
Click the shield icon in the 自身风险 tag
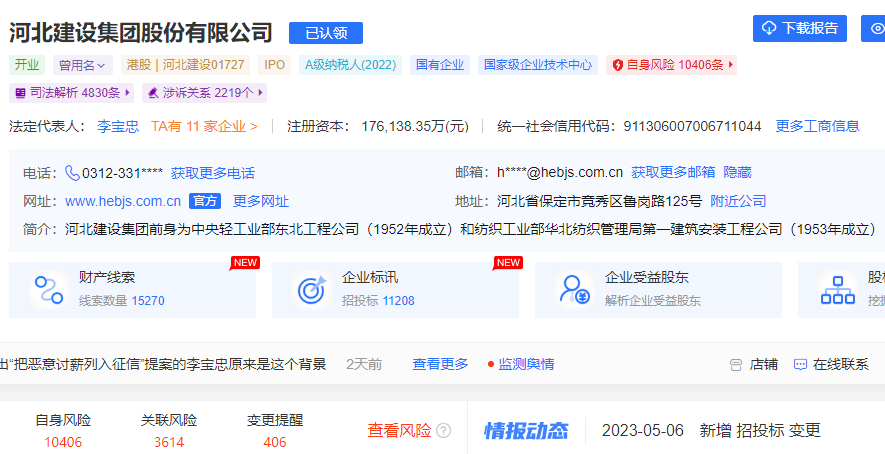(617, 65)
